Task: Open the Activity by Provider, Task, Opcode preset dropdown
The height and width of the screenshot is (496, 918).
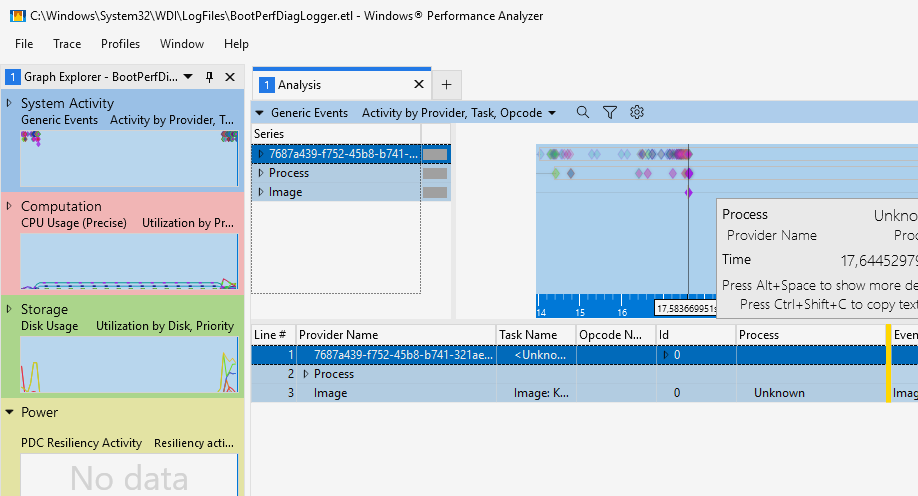Action: pyautogui.click(x=552, y=113)
